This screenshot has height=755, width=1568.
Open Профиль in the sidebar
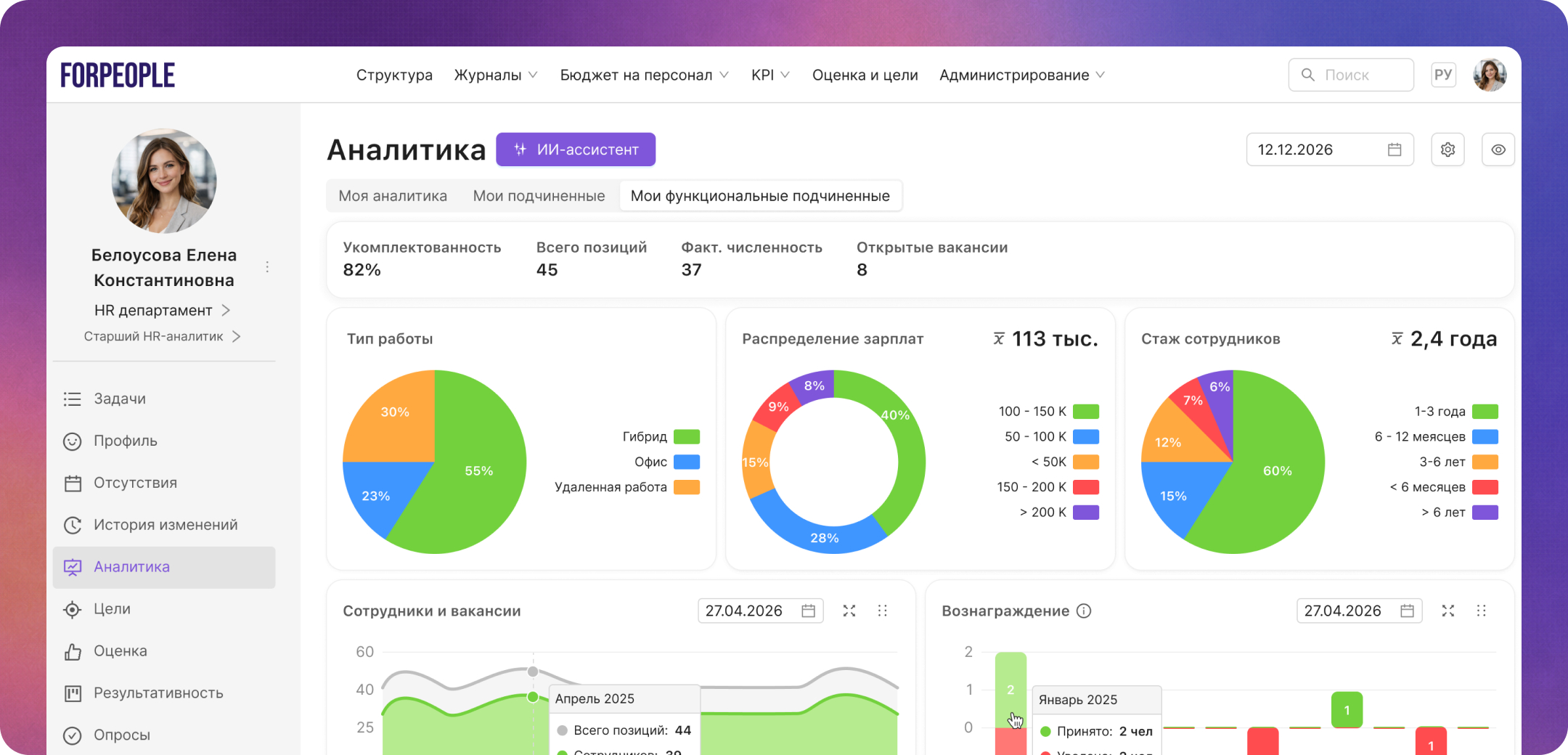164,441
